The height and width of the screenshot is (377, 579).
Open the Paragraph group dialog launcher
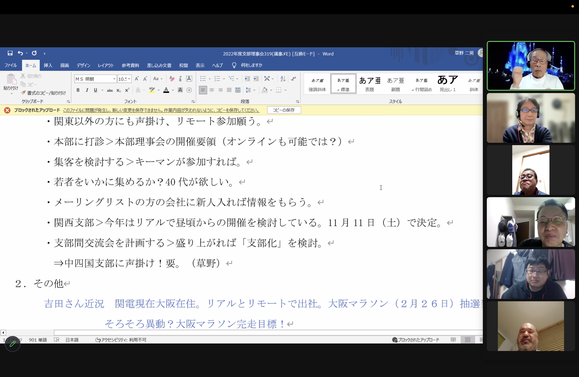click(x=297, y=101)
